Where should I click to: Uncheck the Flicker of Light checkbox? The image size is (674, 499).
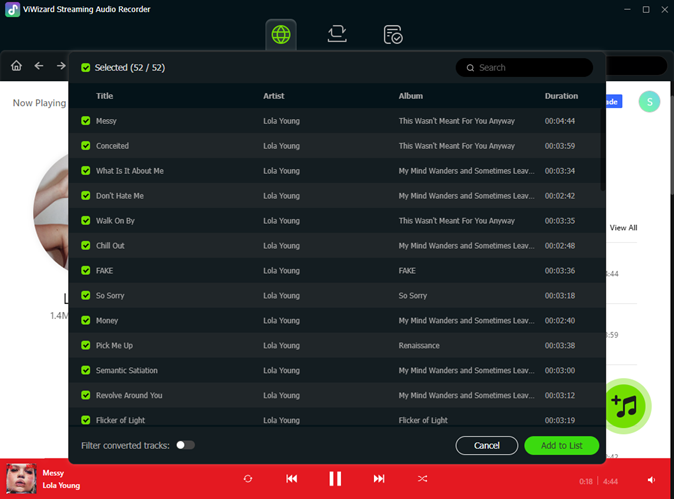tap(86, 420)
